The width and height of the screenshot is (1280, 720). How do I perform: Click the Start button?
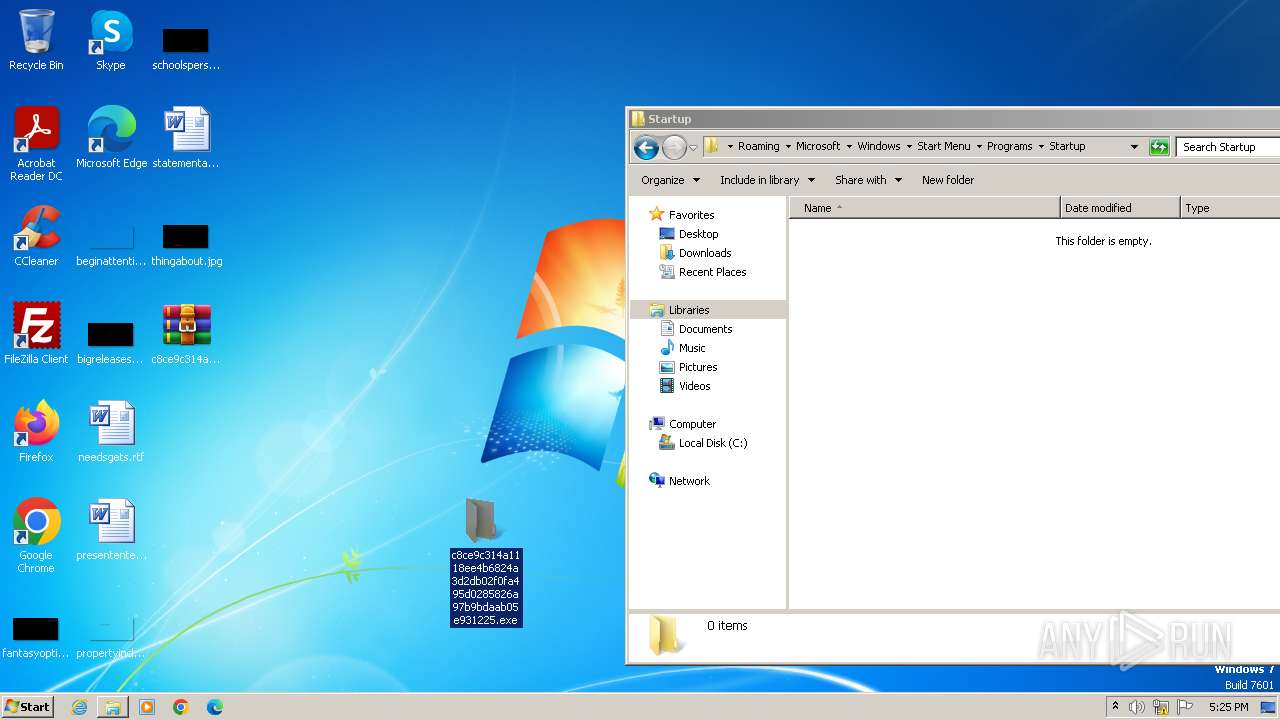[x=28, y=707]
